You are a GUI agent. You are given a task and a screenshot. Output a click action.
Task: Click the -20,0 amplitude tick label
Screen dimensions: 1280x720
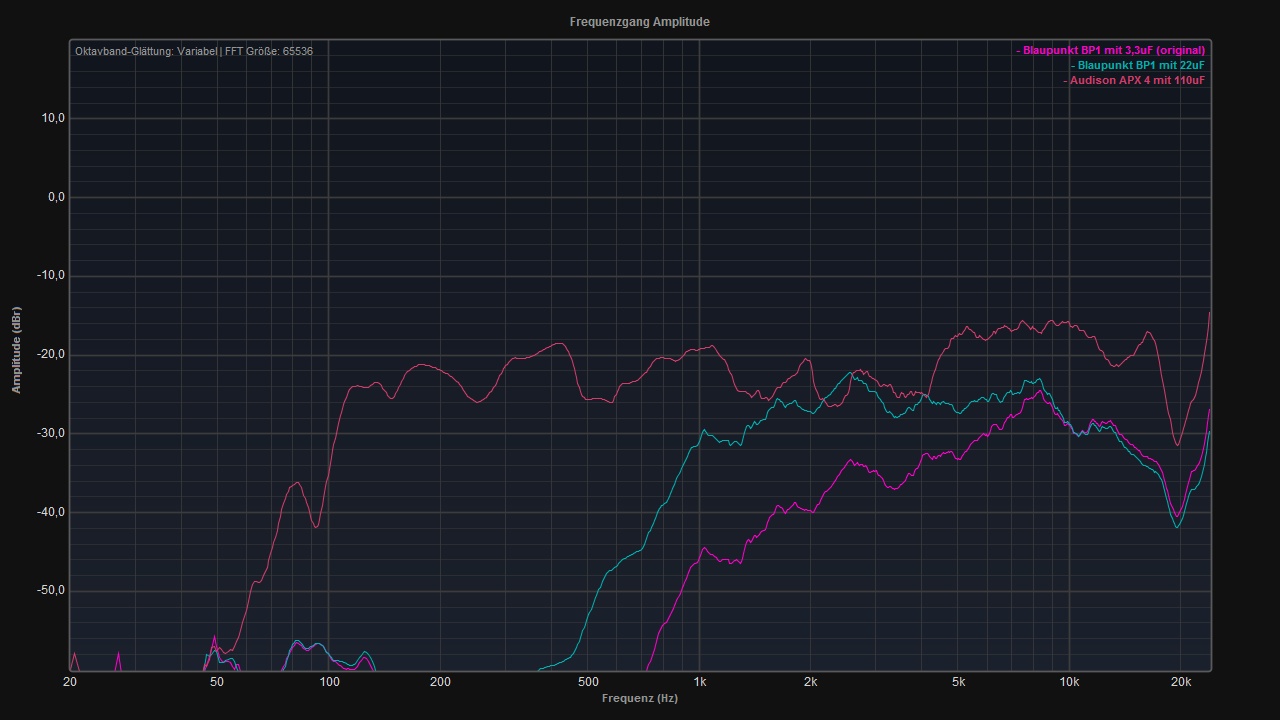coord(52,354)
